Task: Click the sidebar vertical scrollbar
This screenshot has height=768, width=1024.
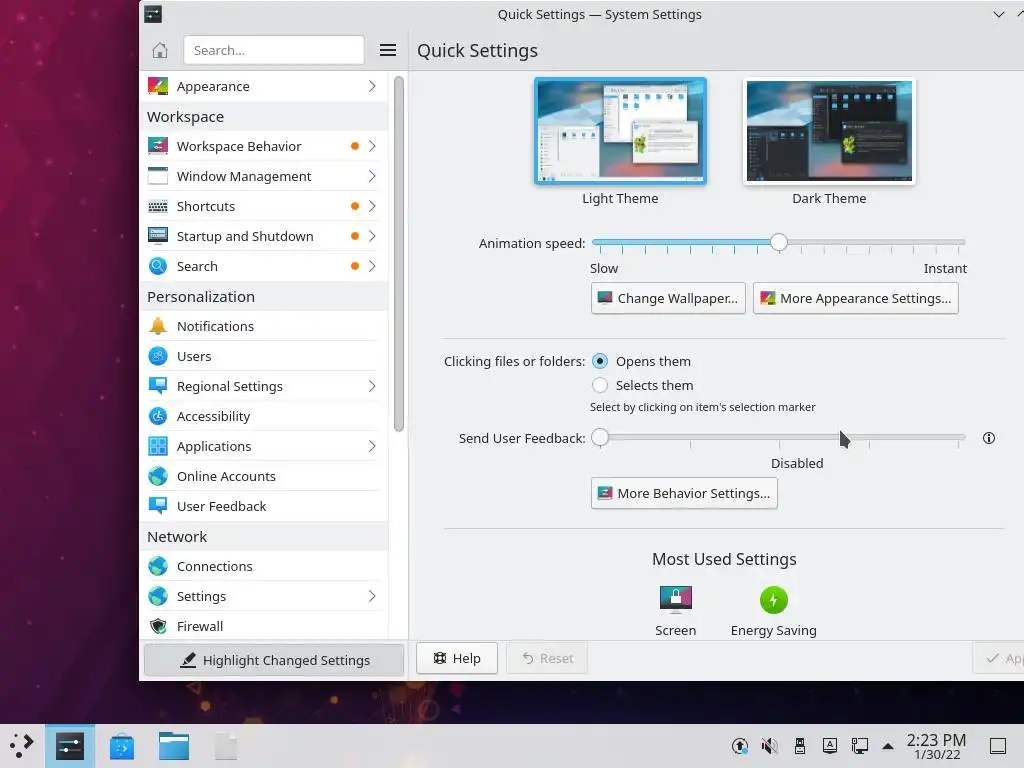Action: point(398,254)
